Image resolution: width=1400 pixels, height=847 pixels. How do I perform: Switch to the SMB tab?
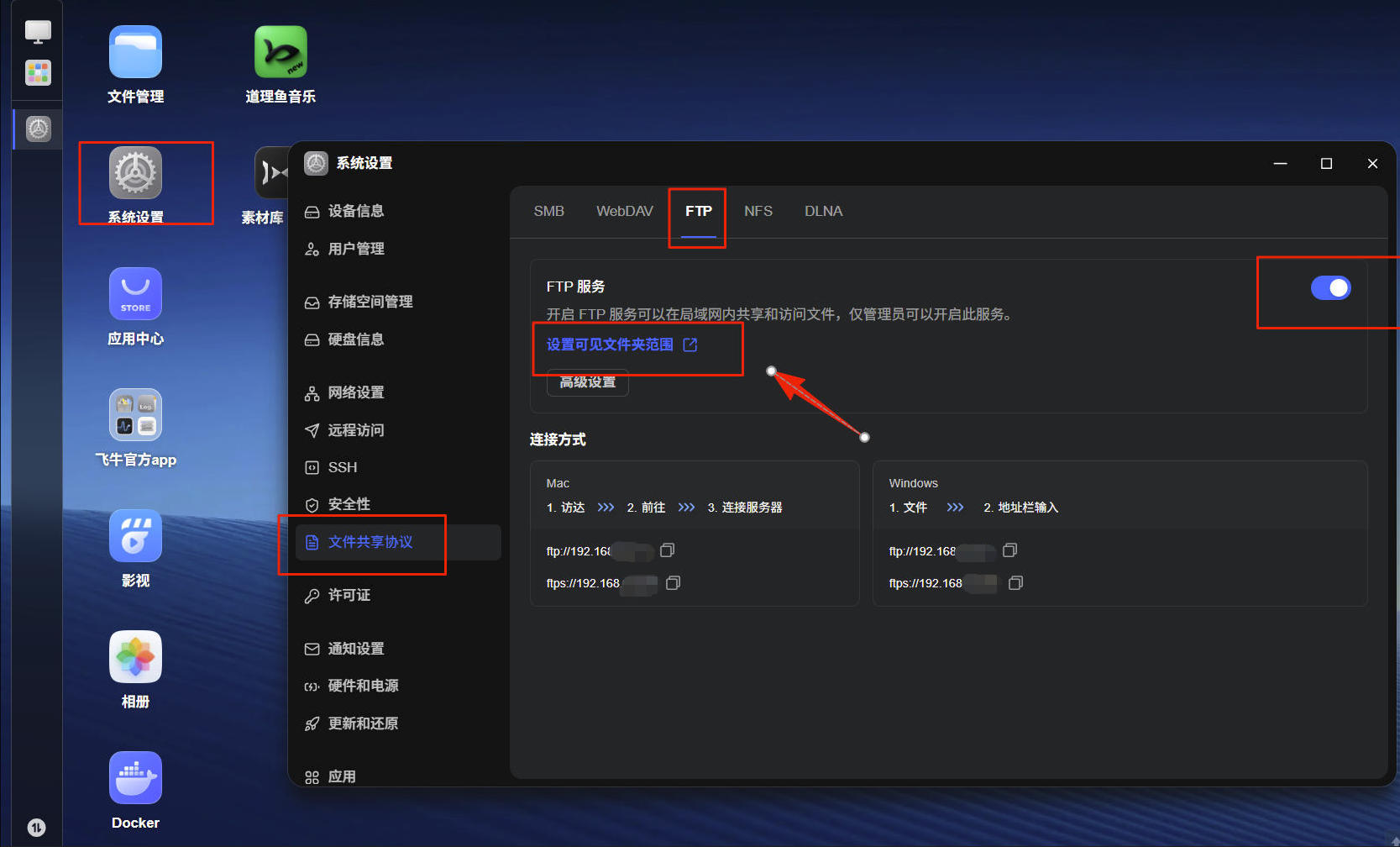(549, 211)
